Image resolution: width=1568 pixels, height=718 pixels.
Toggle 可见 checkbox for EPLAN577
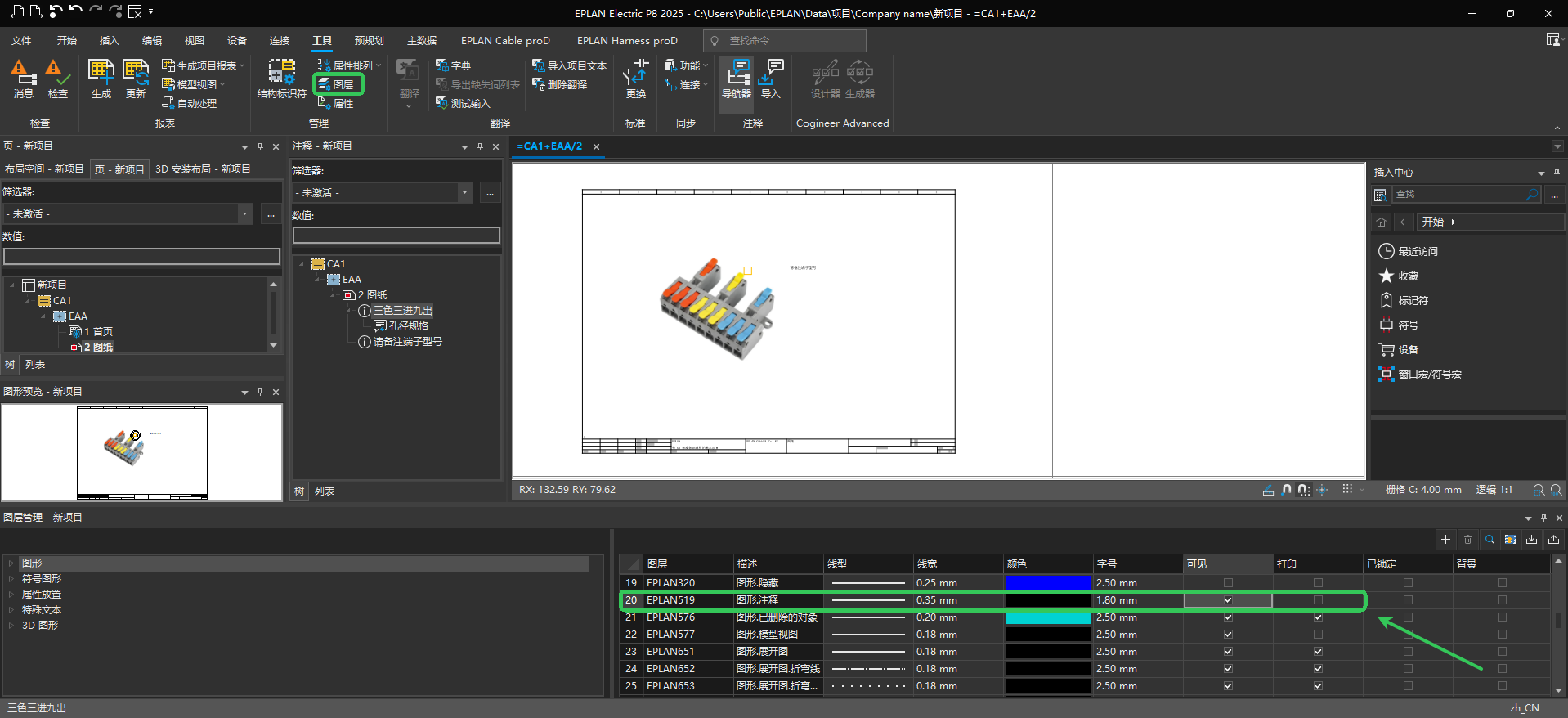[1228, 635]
